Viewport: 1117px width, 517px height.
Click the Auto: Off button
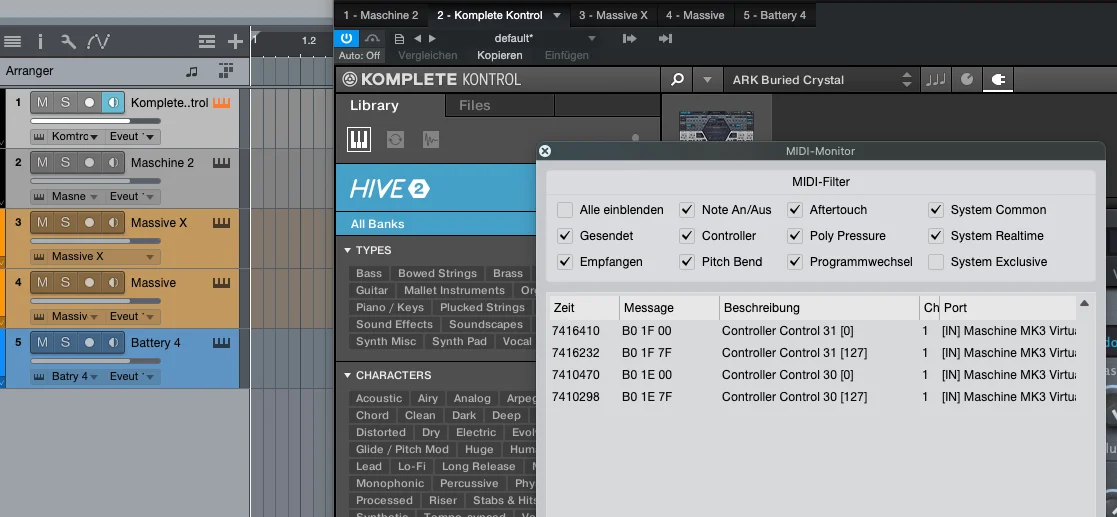click(x=359, y=55)
